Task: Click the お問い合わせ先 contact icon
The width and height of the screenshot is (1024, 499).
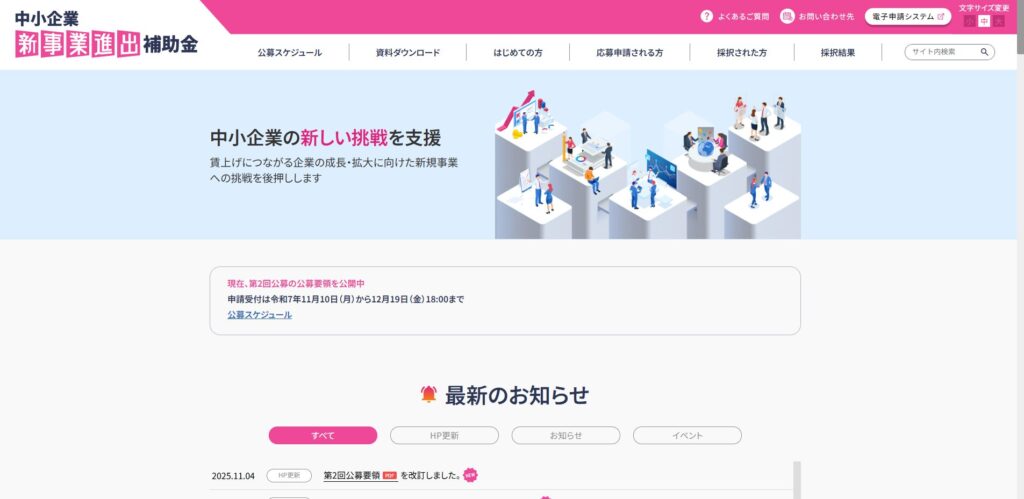Action: point(787,16)
